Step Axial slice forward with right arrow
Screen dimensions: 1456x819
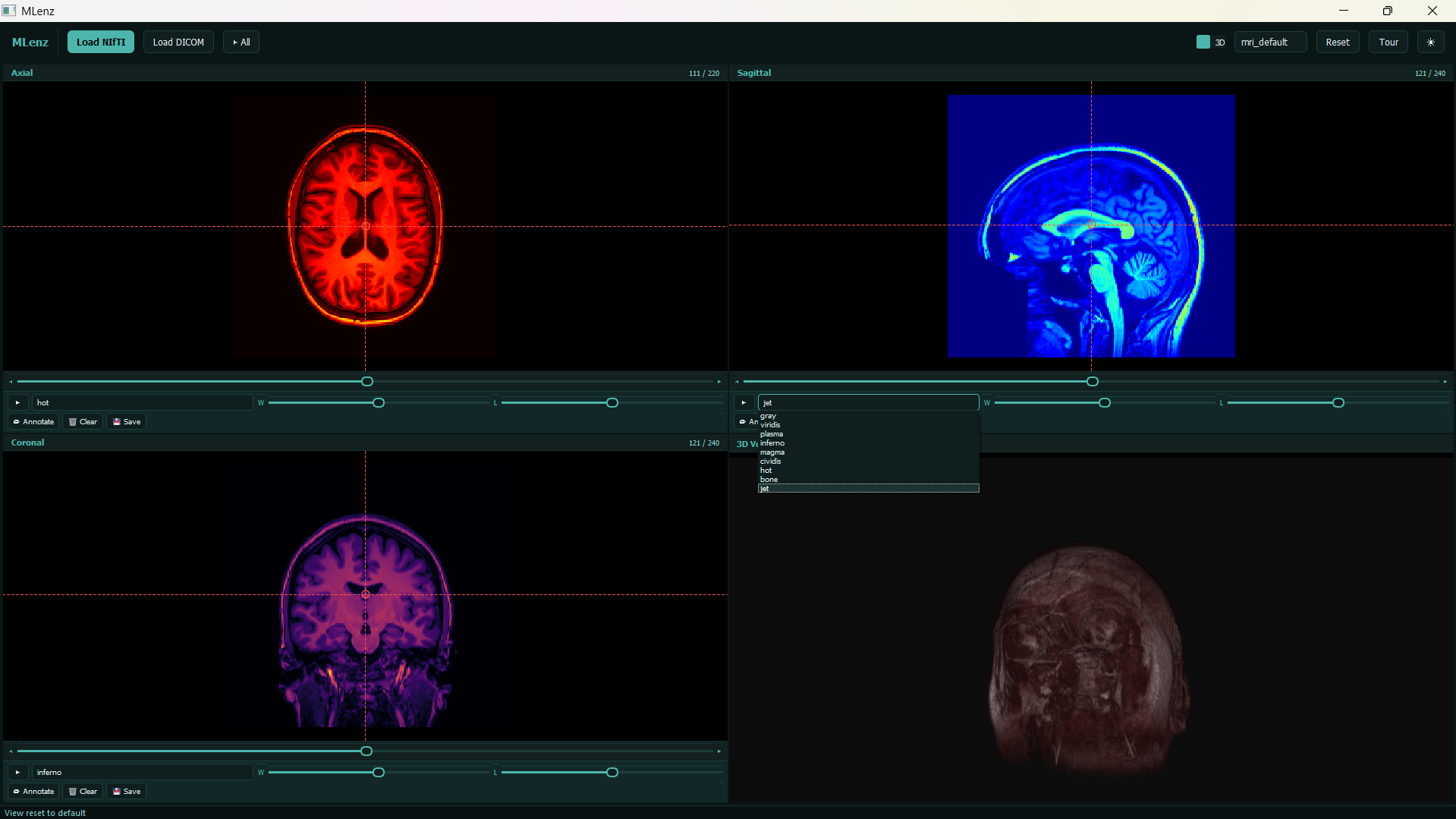(719, 382)
